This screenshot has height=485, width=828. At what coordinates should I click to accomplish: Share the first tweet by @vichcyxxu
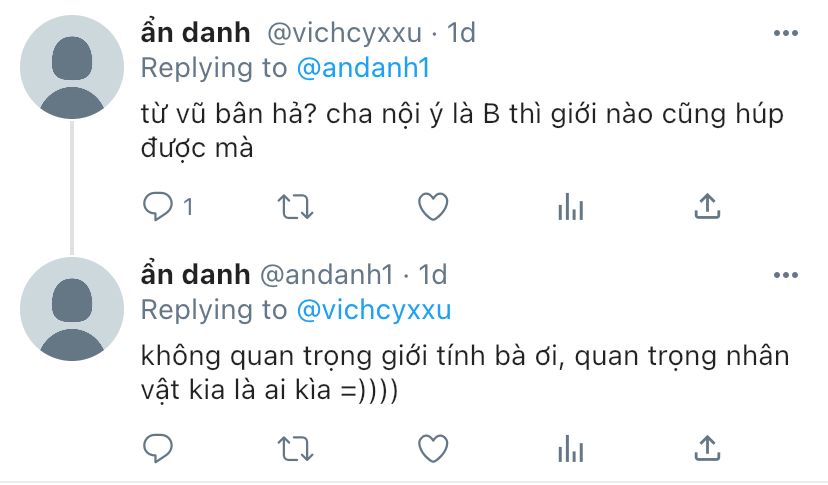tap(707, 207)
